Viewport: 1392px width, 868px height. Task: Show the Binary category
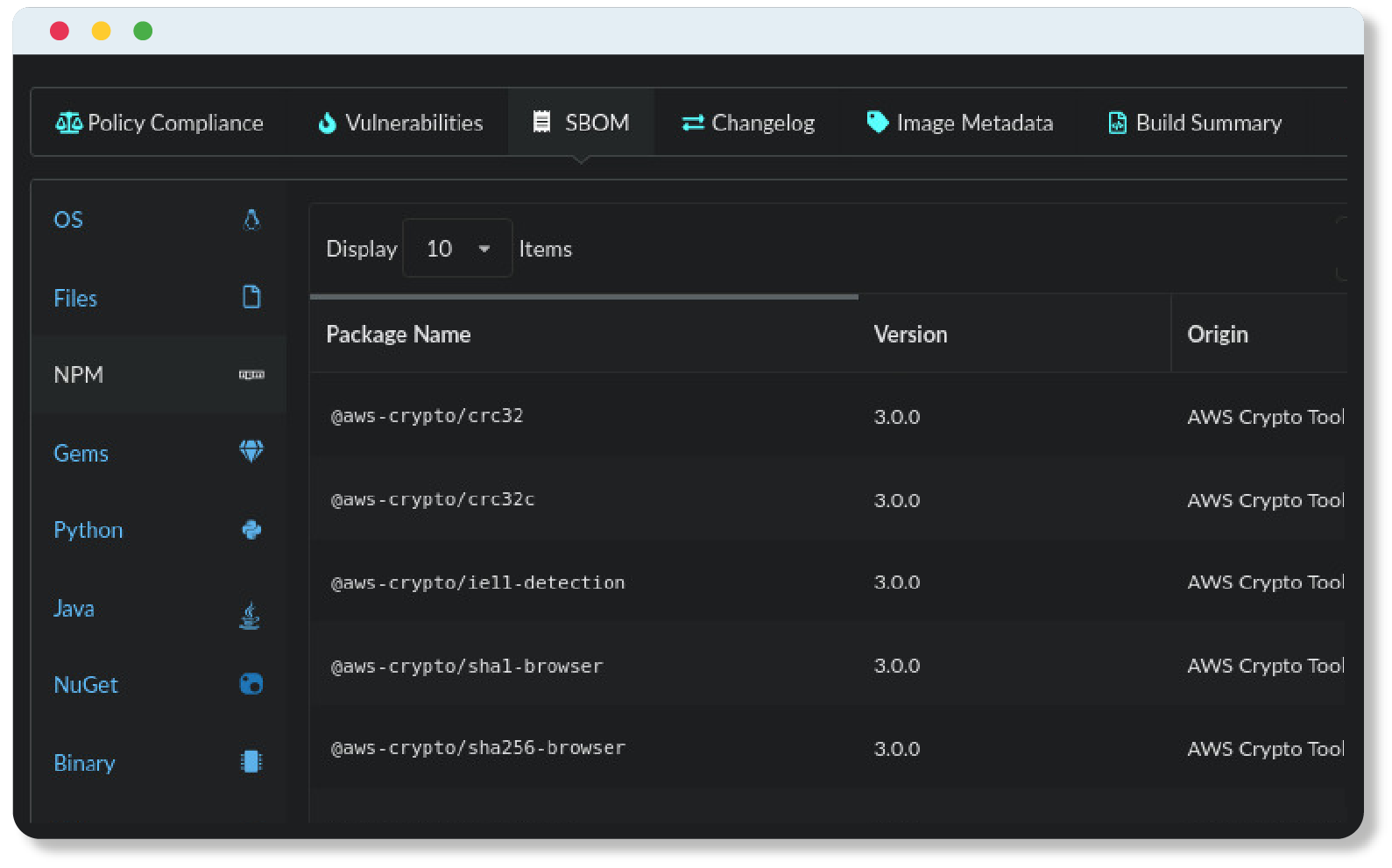coord(159,763)
